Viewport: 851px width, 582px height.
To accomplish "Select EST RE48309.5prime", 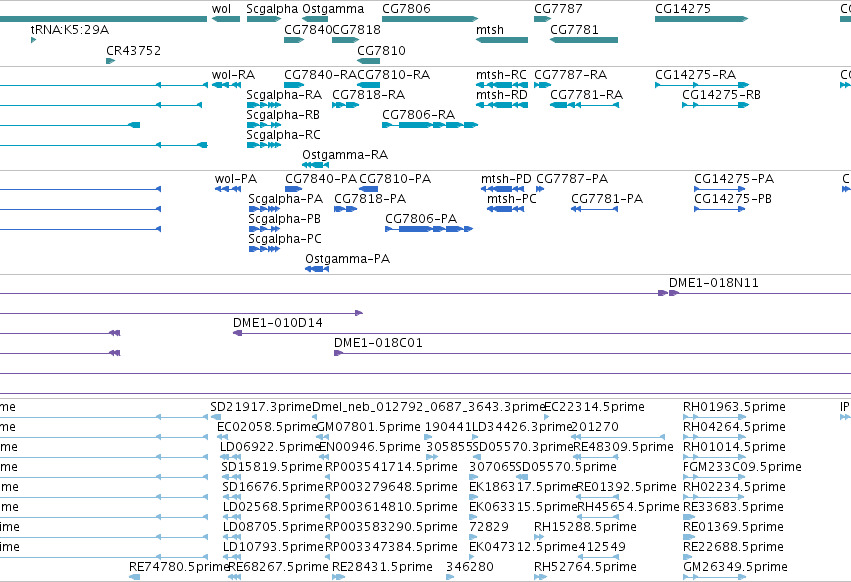I will coord(623,447).
